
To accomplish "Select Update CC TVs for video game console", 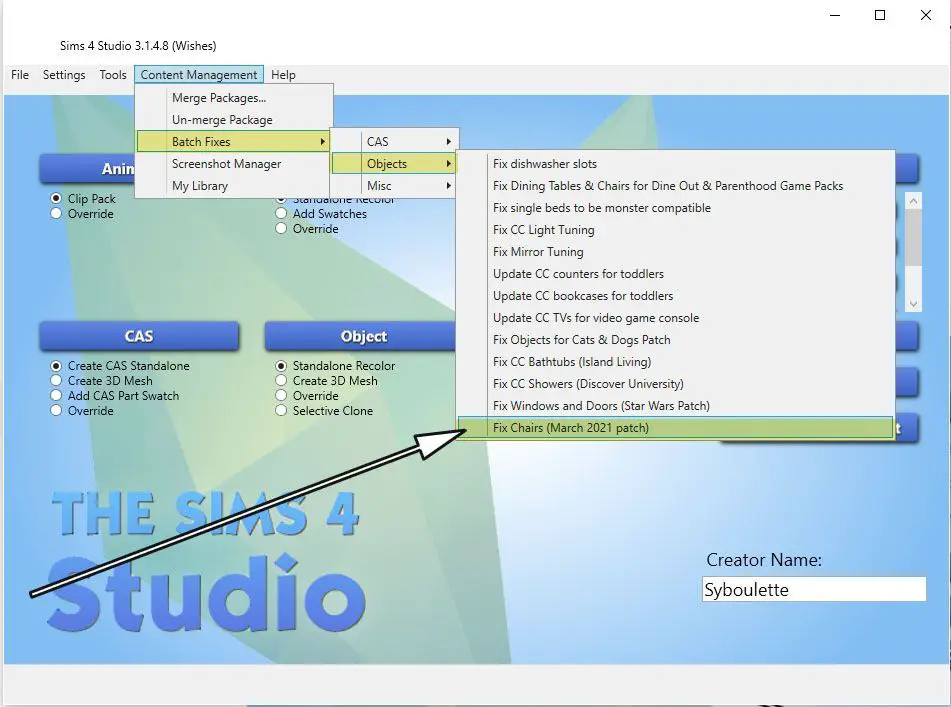I will tap(676, 318).
